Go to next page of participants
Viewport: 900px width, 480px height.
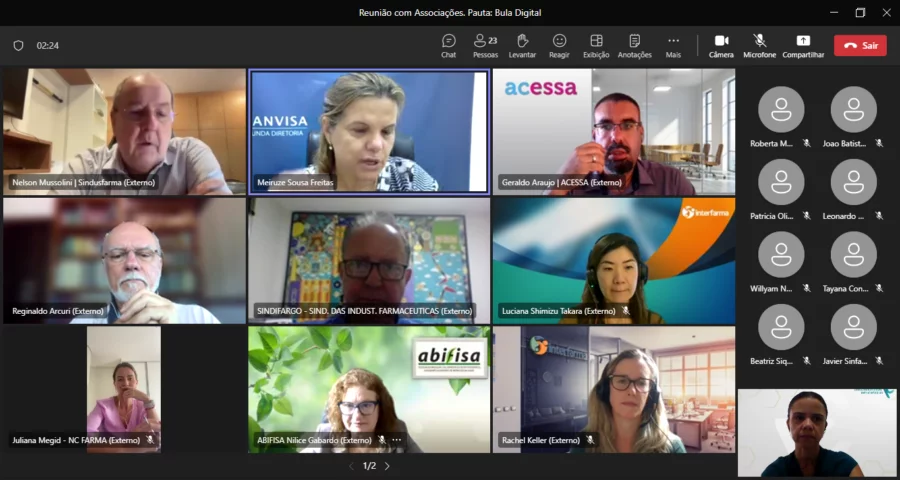click(388, 466)
